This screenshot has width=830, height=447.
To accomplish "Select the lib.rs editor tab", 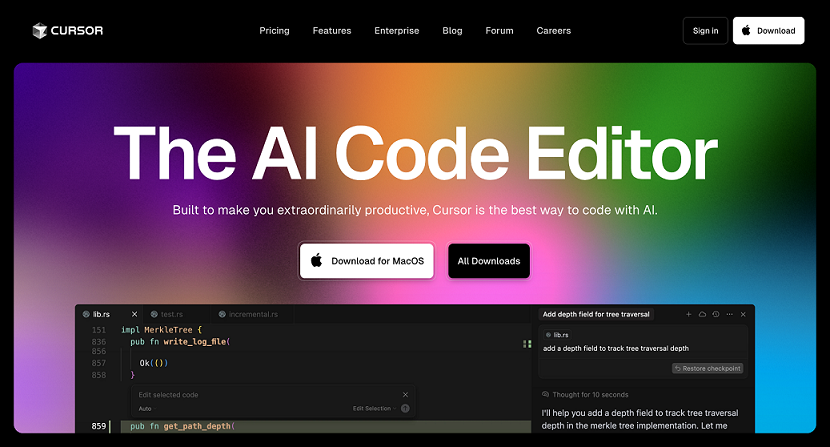I will (109, 314).
